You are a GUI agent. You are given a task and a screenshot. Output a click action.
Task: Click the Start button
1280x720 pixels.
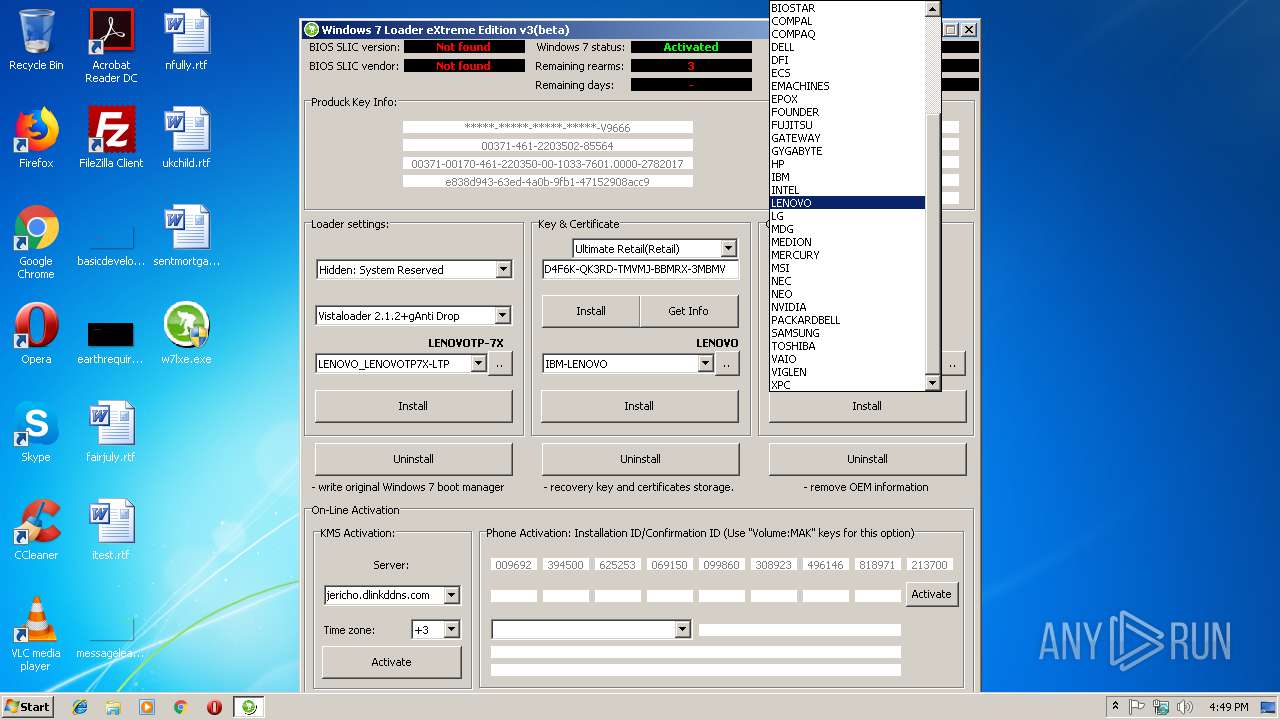28,707
